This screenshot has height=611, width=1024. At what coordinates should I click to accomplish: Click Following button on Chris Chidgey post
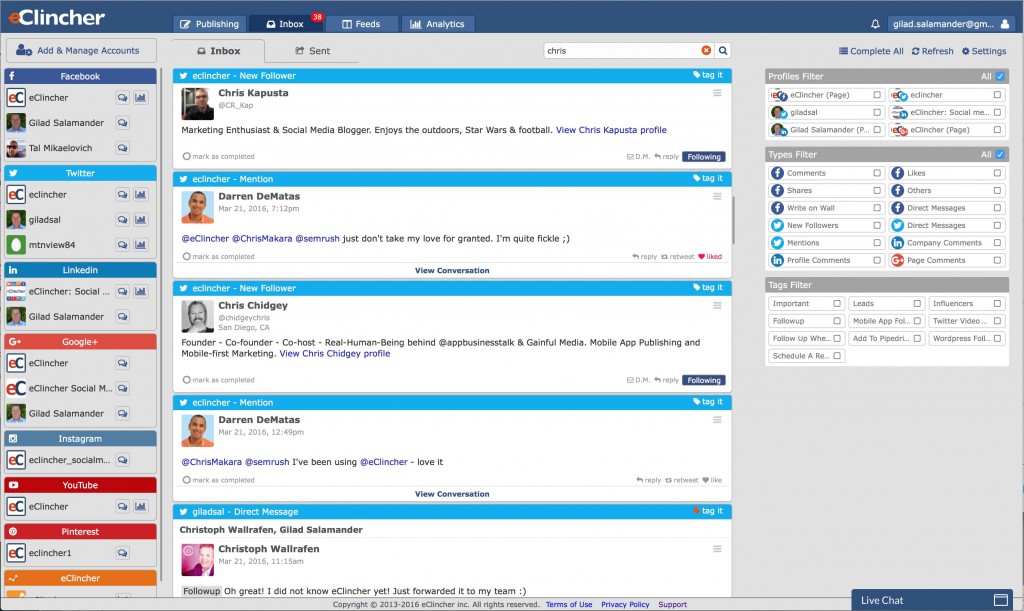[x=703, y=380]
